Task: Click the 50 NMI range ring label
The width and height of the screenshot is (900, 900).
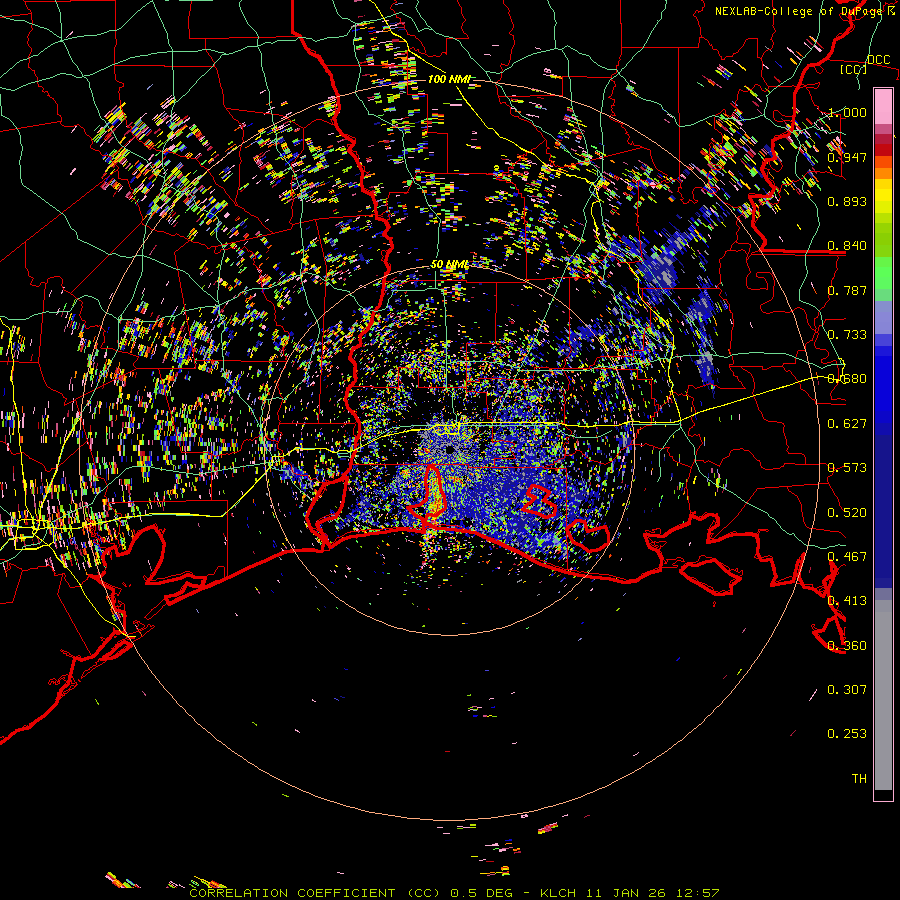Action: click(450, 265)
